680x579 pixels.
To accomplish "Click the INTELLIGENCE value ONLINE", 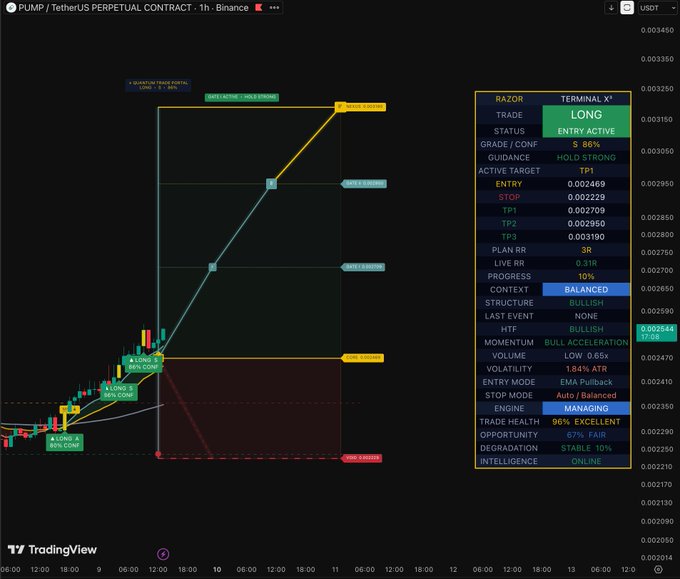I will click(586, 461).
